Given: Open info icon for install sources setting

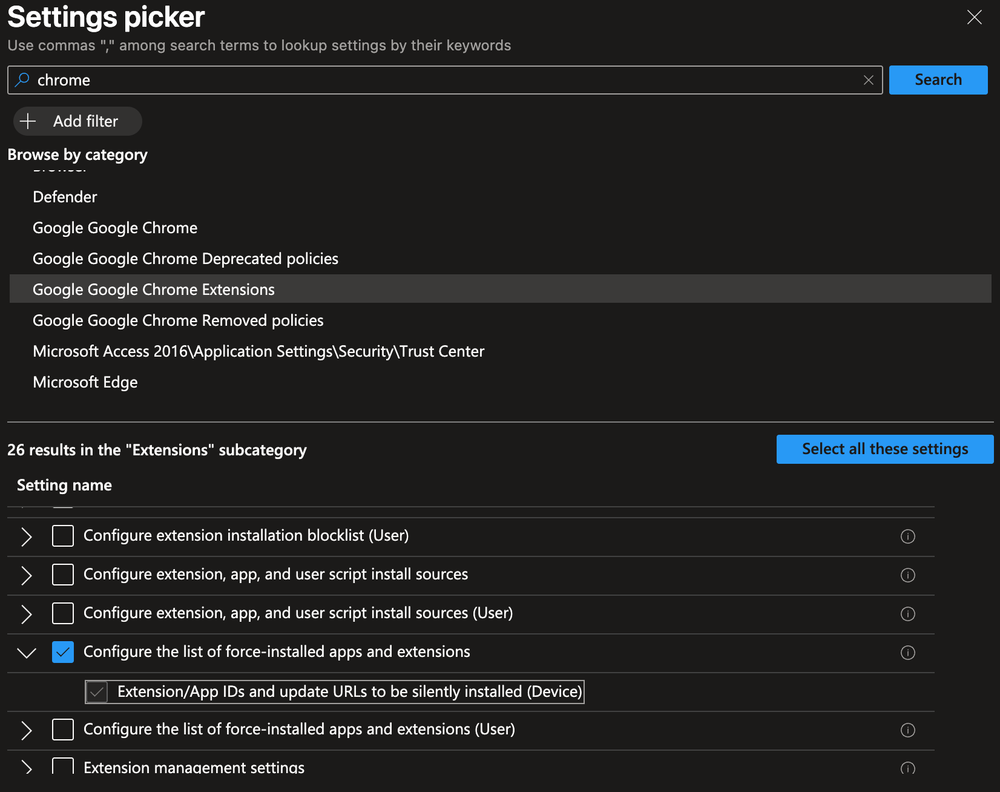Looking at the screenshot, I should (907, 575).
